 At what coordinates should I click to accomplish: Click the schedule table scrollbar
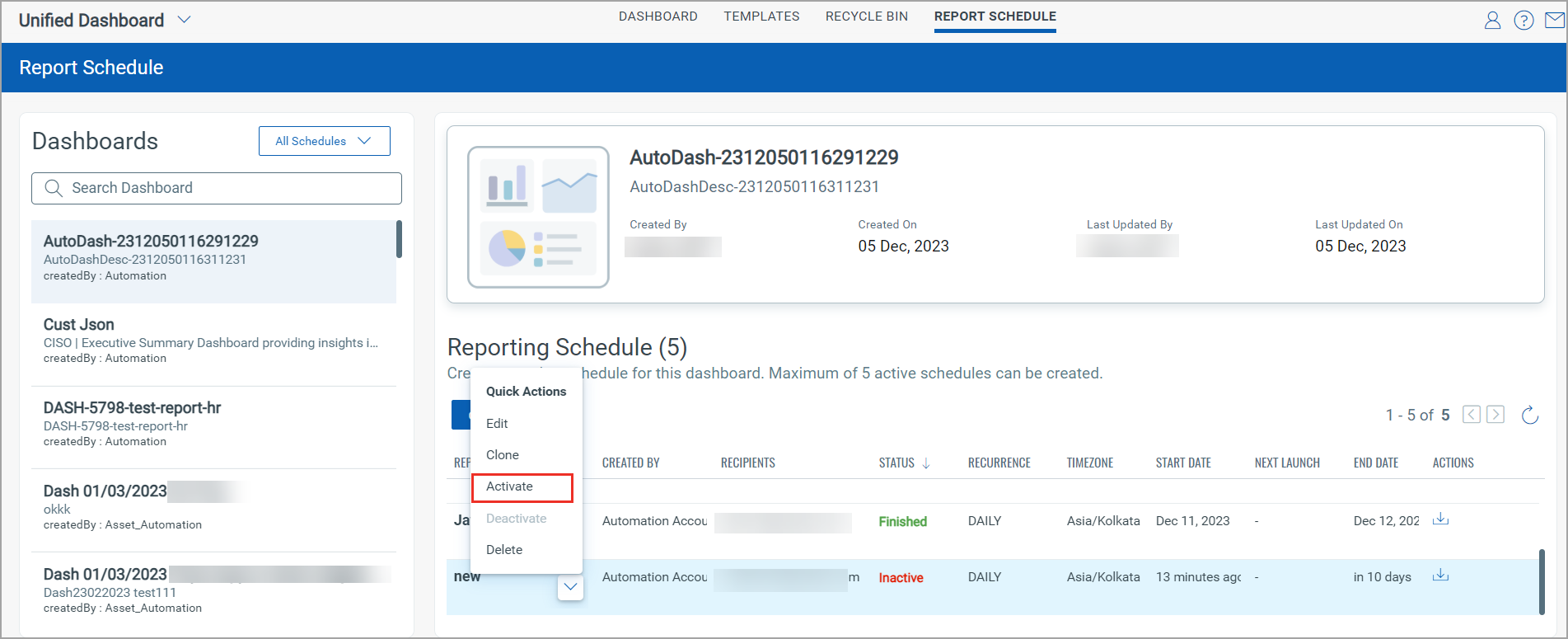point(1542,582)
